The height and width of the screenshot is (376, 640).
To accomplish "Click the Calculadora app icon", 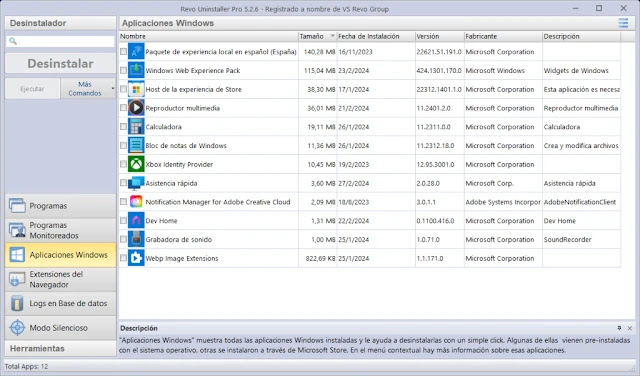I will coord(136,127).
